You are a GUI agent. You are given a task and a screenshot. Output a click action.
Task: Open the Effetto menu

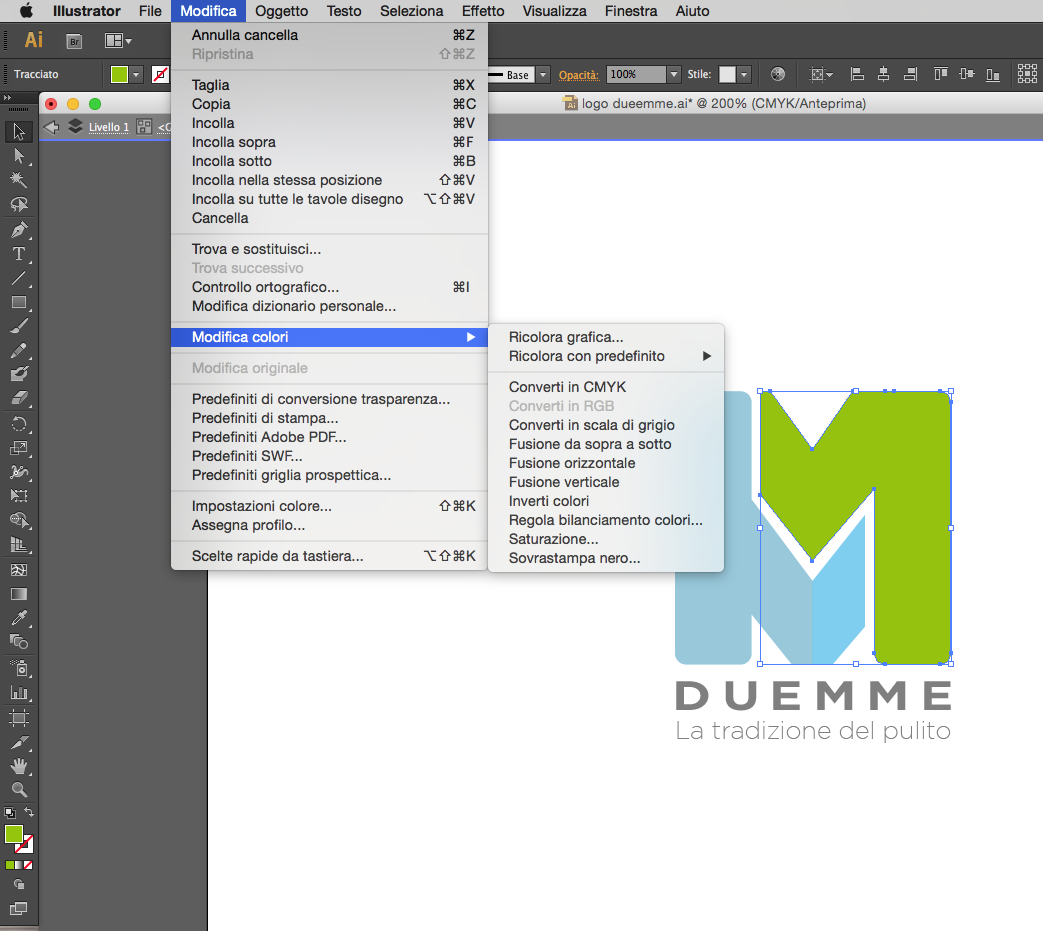click(x=483, y=11)
